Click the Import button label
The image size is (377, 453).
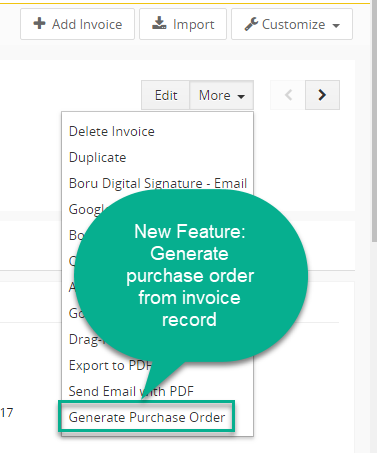pyautogui.click(x=193, y=24)
